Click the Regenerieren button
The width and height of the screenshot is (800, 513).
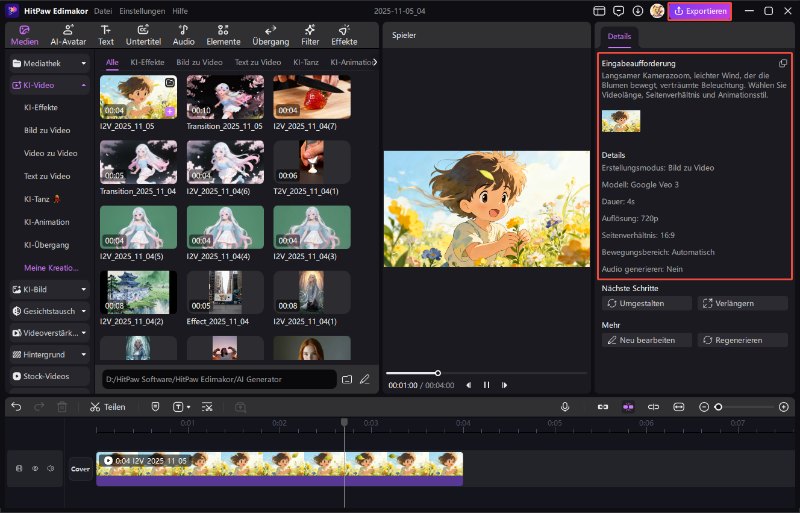742,340
